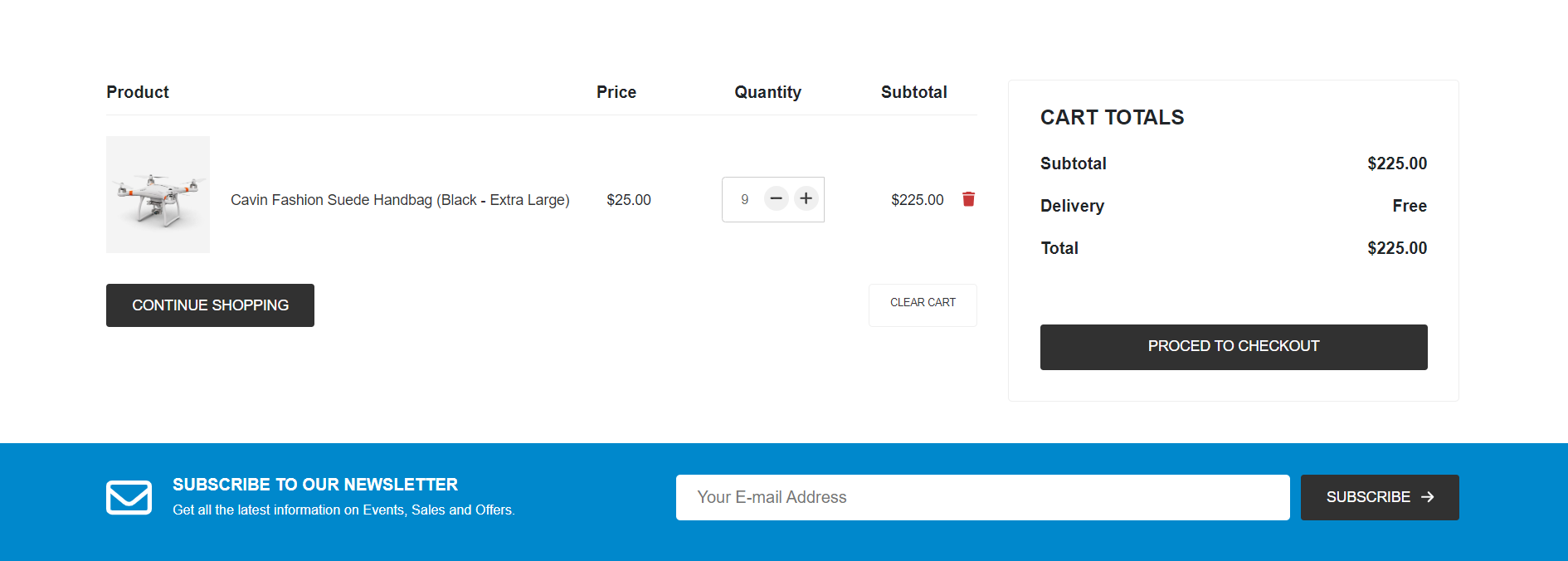Increase quantity with the plus button

click(x=806, y=198)
